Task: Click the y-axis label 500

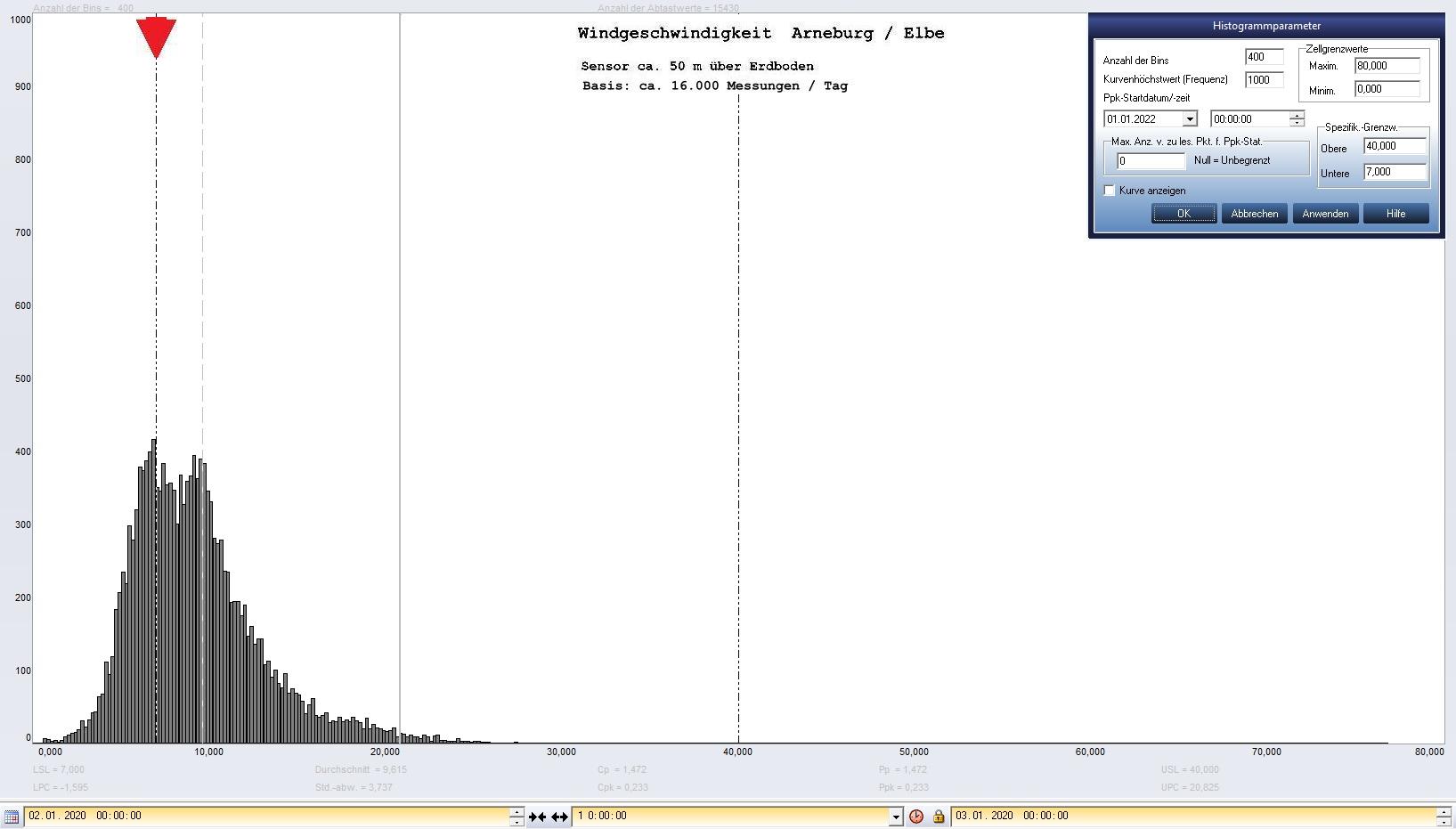Action: (21, 378)
